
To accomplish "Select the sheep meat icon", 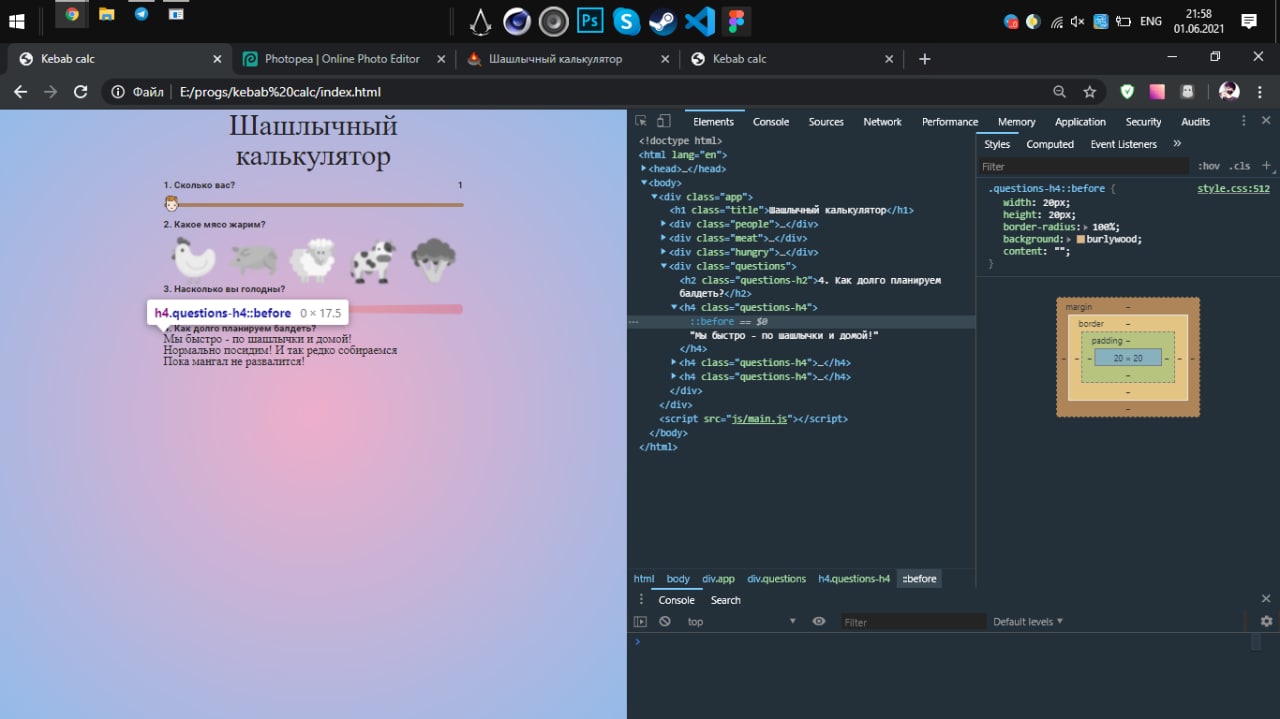I will coord(313,258).
